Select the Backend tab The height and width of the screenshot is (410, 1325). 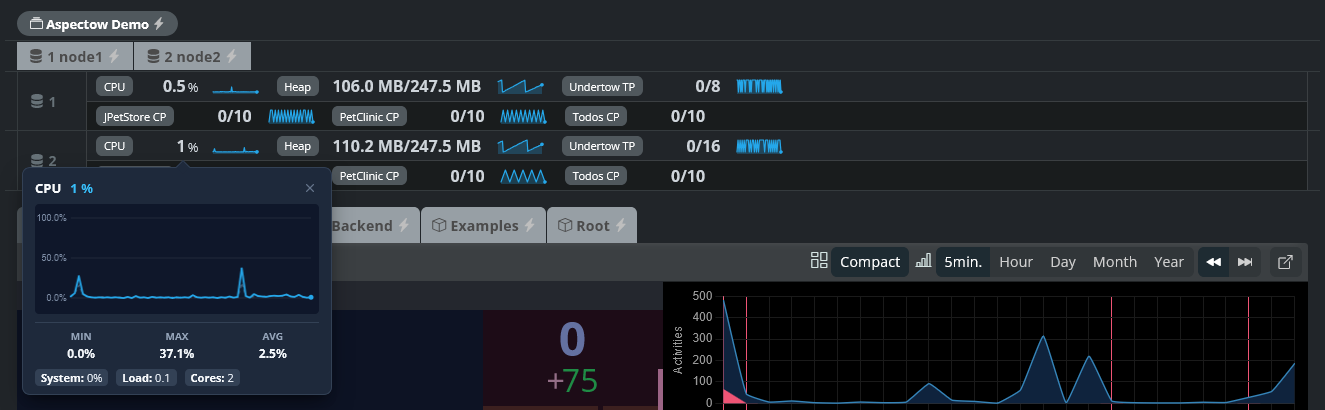pyautogui.click(x=371, y=226)
